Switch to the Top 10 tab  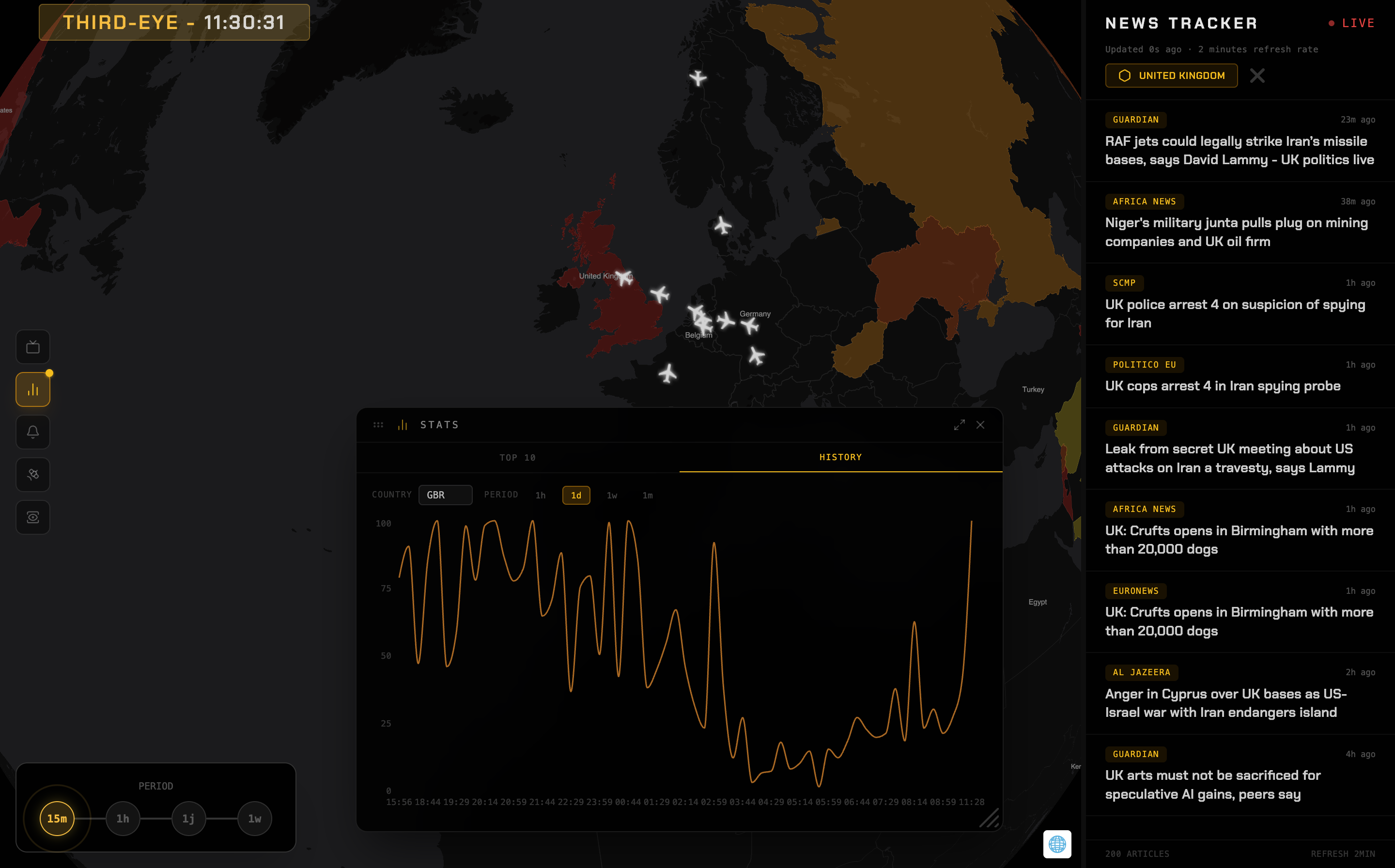click(x=517, y=458)
